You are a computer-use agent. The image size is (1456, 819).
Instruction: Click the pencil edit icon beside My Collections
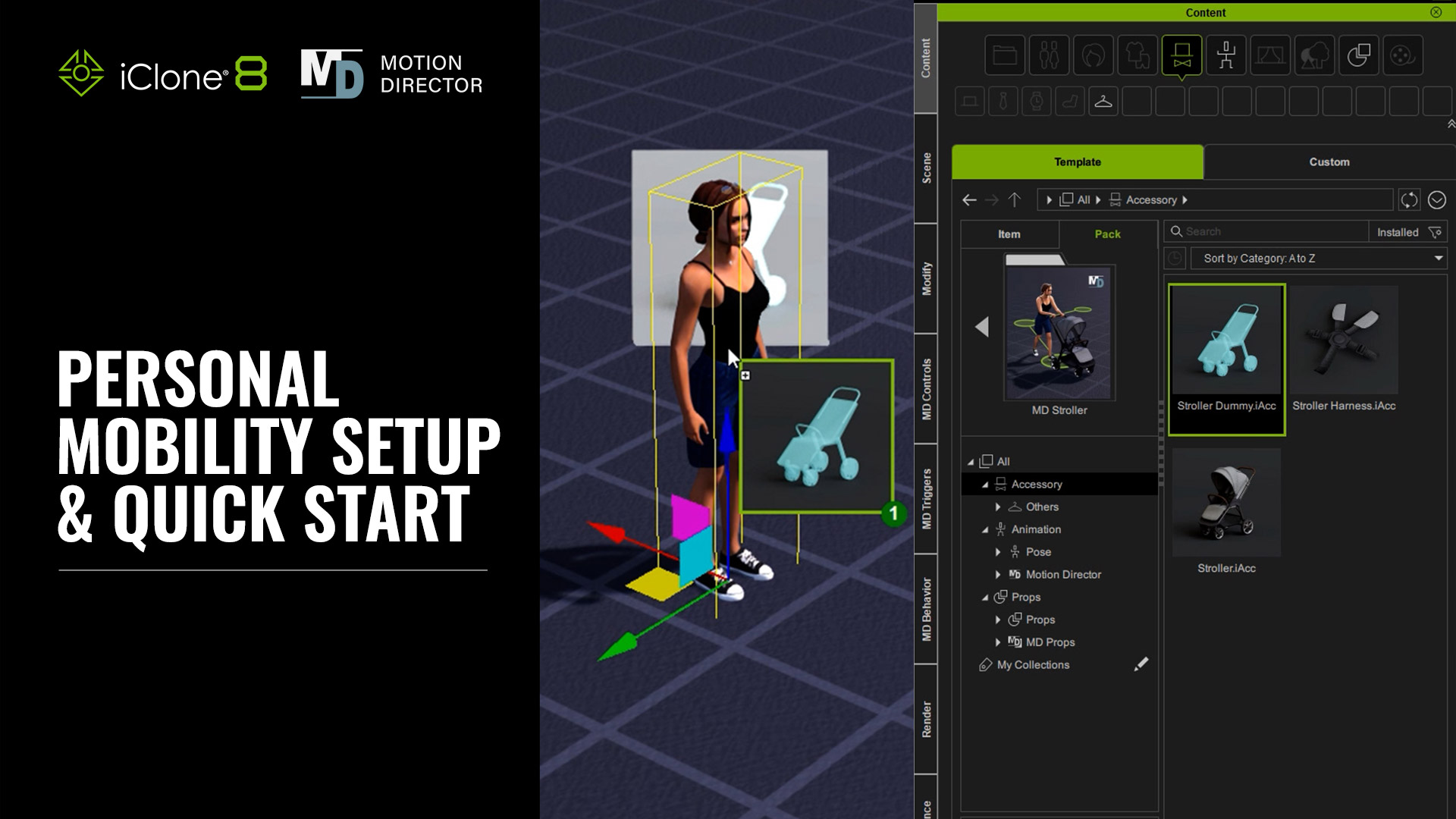tap(1141, 664)
